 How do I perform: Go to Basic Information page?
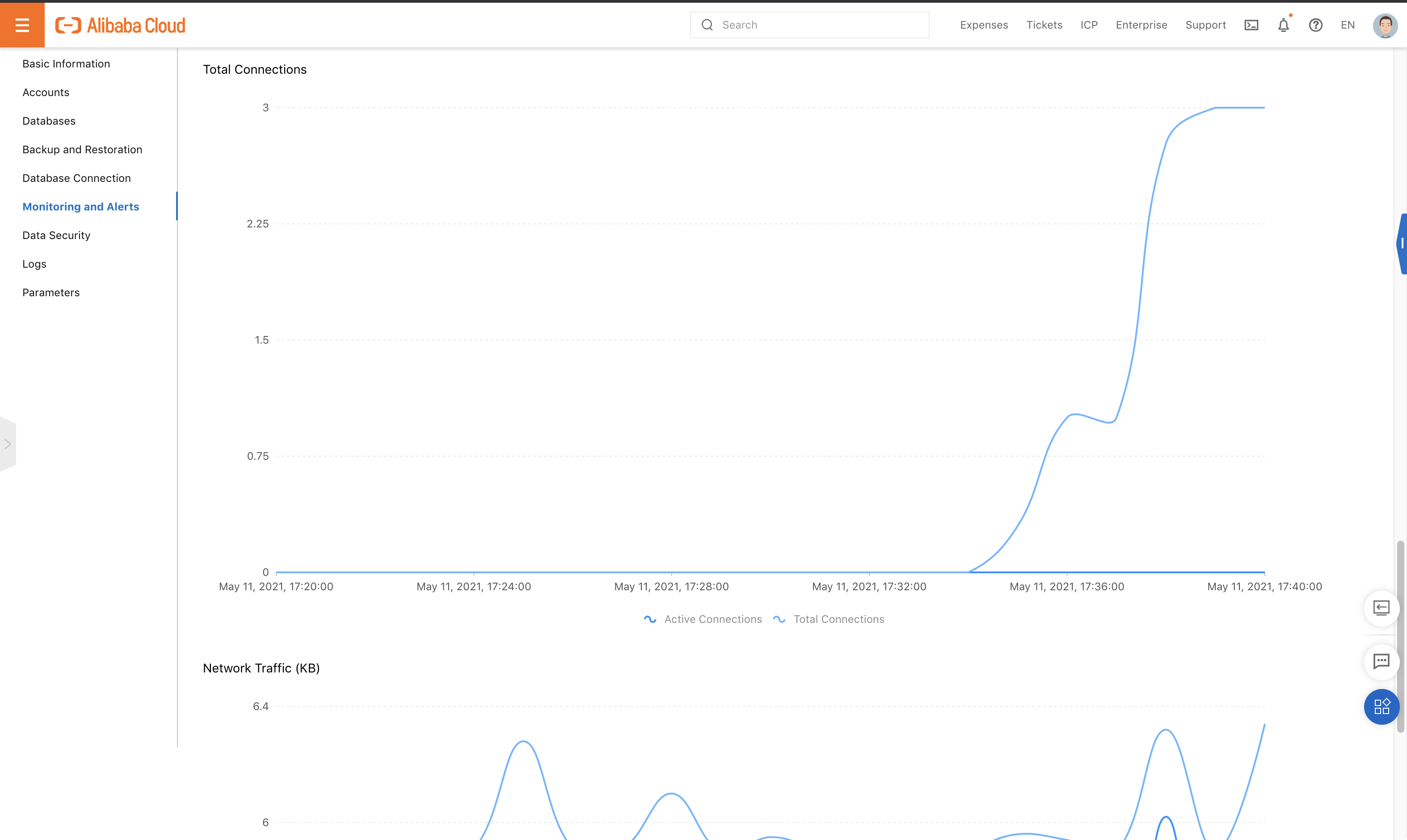[x=66, y=64]
